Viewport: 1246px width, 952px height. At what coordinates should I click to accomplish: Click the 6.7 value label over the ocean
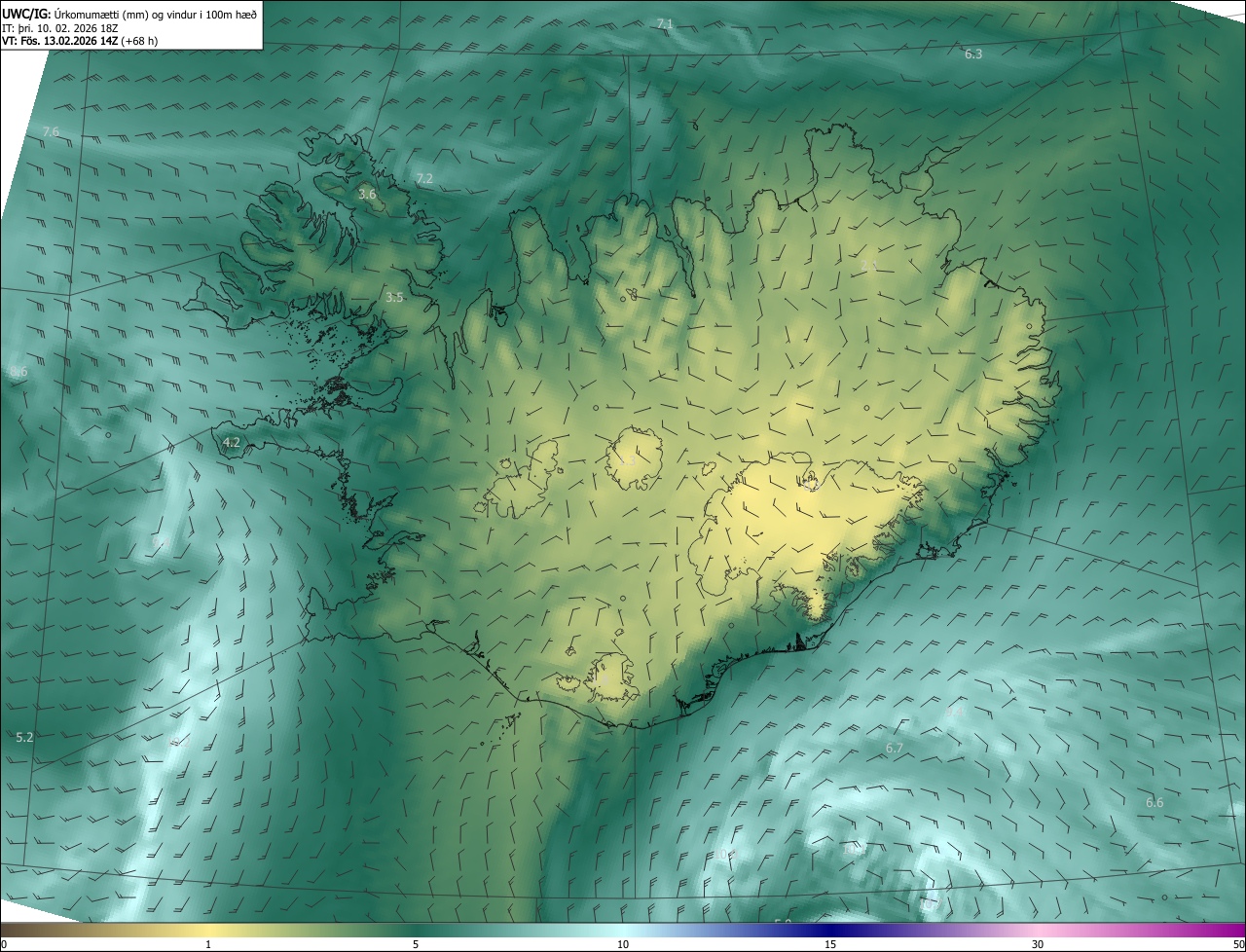pos(895,749)
